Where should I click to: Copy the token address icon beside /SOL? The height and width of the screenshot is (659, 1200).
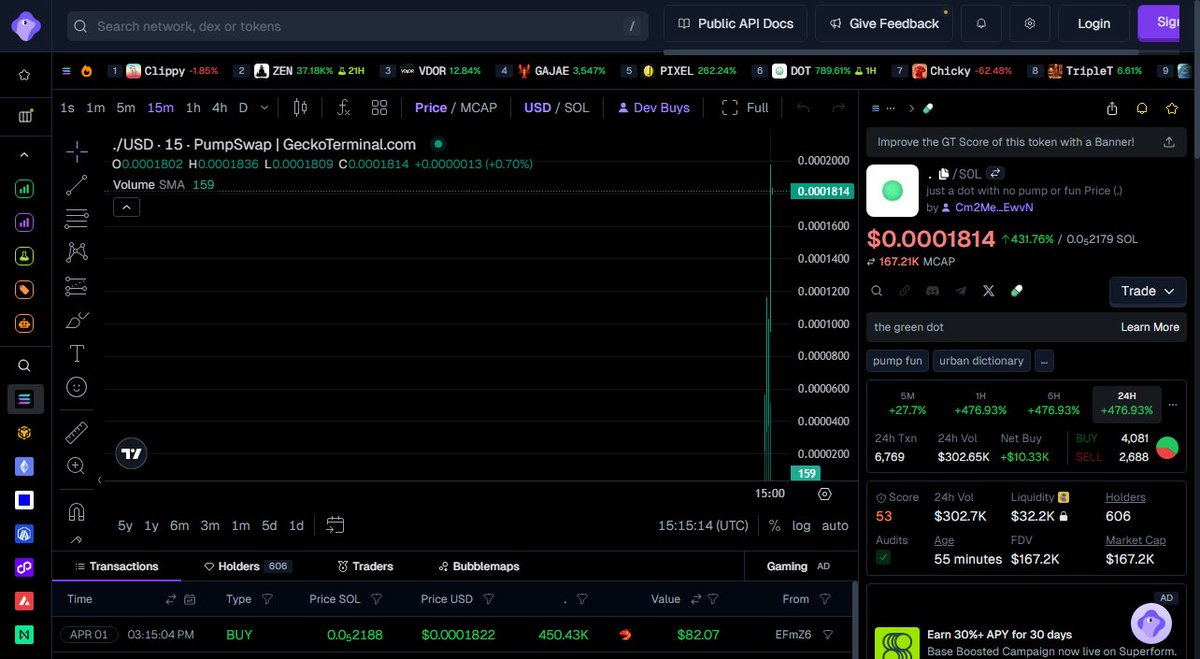point(943,174)
